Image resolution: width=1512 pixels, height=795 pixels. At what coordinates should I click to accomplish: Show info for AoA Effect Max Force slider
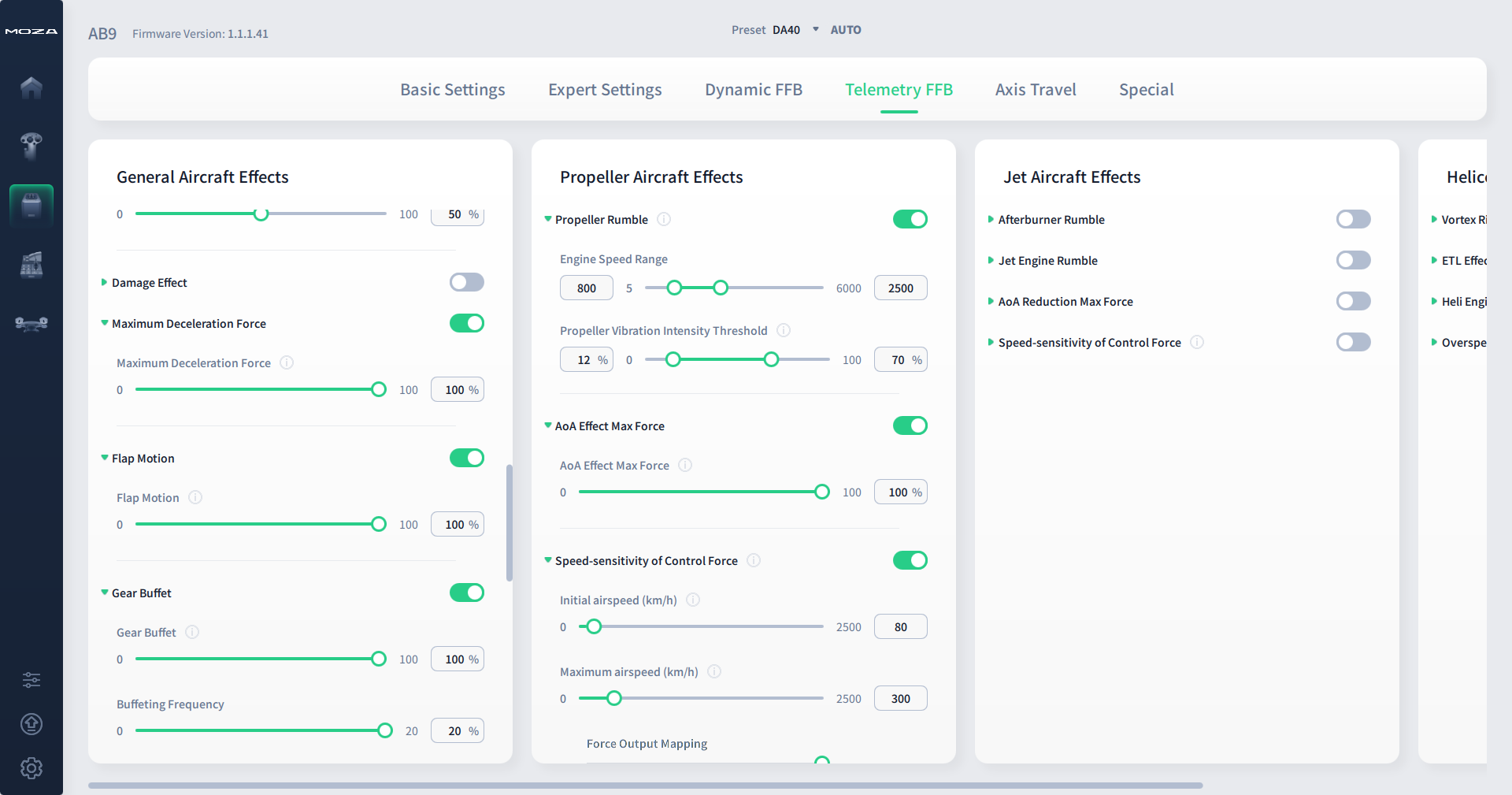click(x=685, y=465)
